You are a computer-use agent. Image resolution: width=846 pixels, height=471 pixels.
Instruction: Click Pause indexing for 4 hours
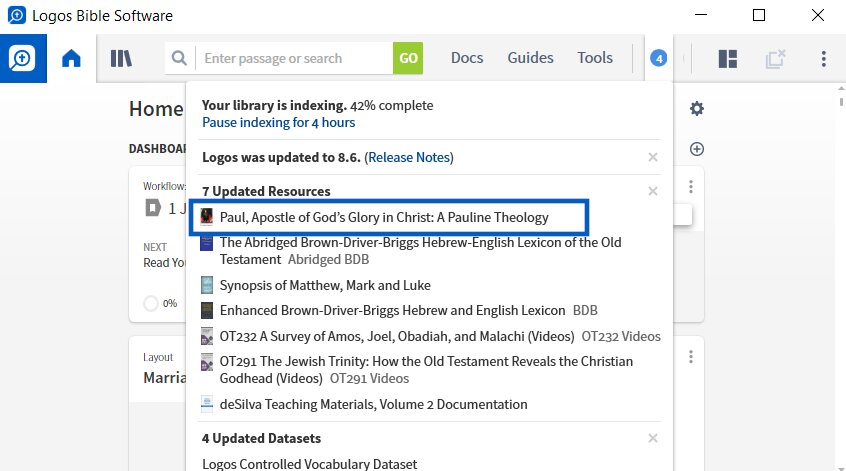coord(278,122)
